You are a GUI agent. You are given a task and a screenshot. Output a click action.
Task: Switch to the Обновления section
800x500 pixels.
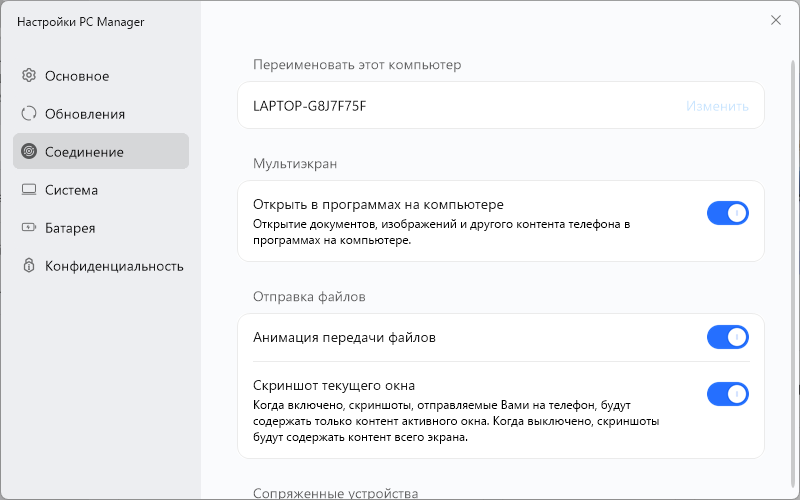[85, 114]
